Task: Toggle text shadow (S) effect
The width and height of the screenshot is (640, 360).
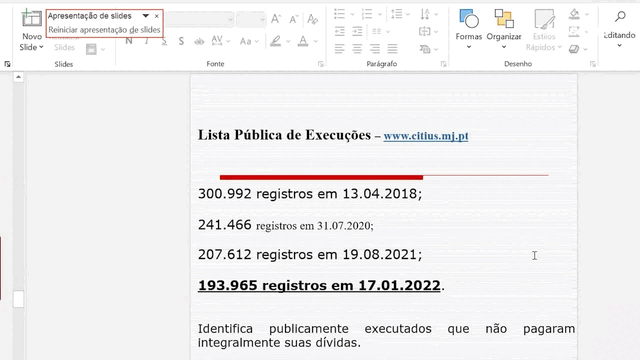Action: pos(181,41)
